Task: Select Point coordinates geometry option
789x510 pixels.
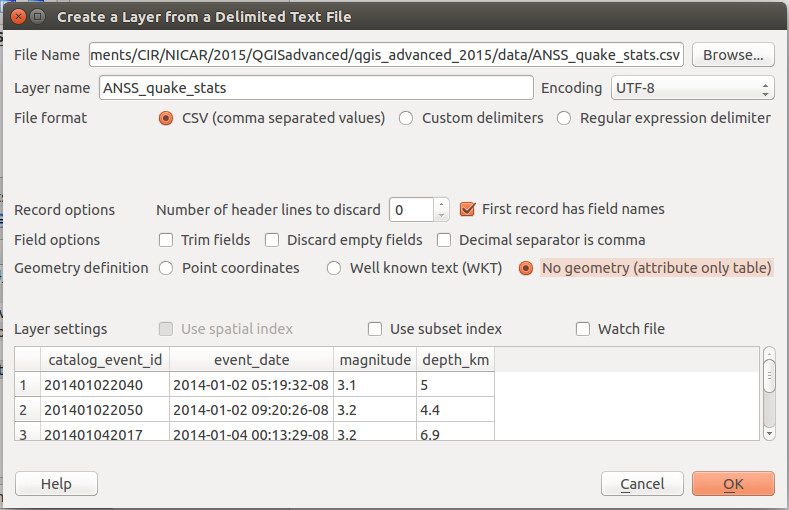Action: pos(166,268)
